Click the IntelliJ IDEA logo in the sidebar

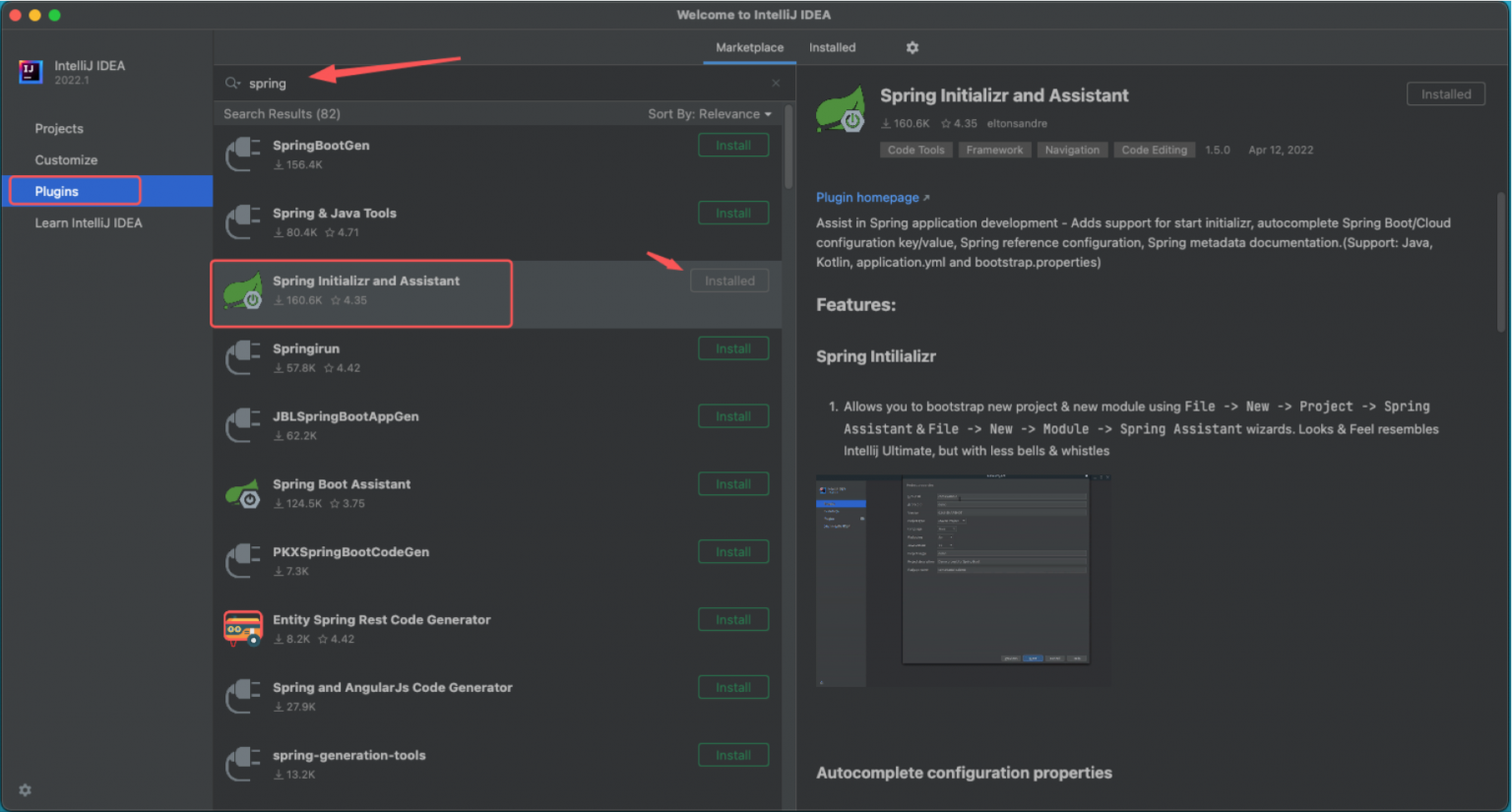point(31,72)
